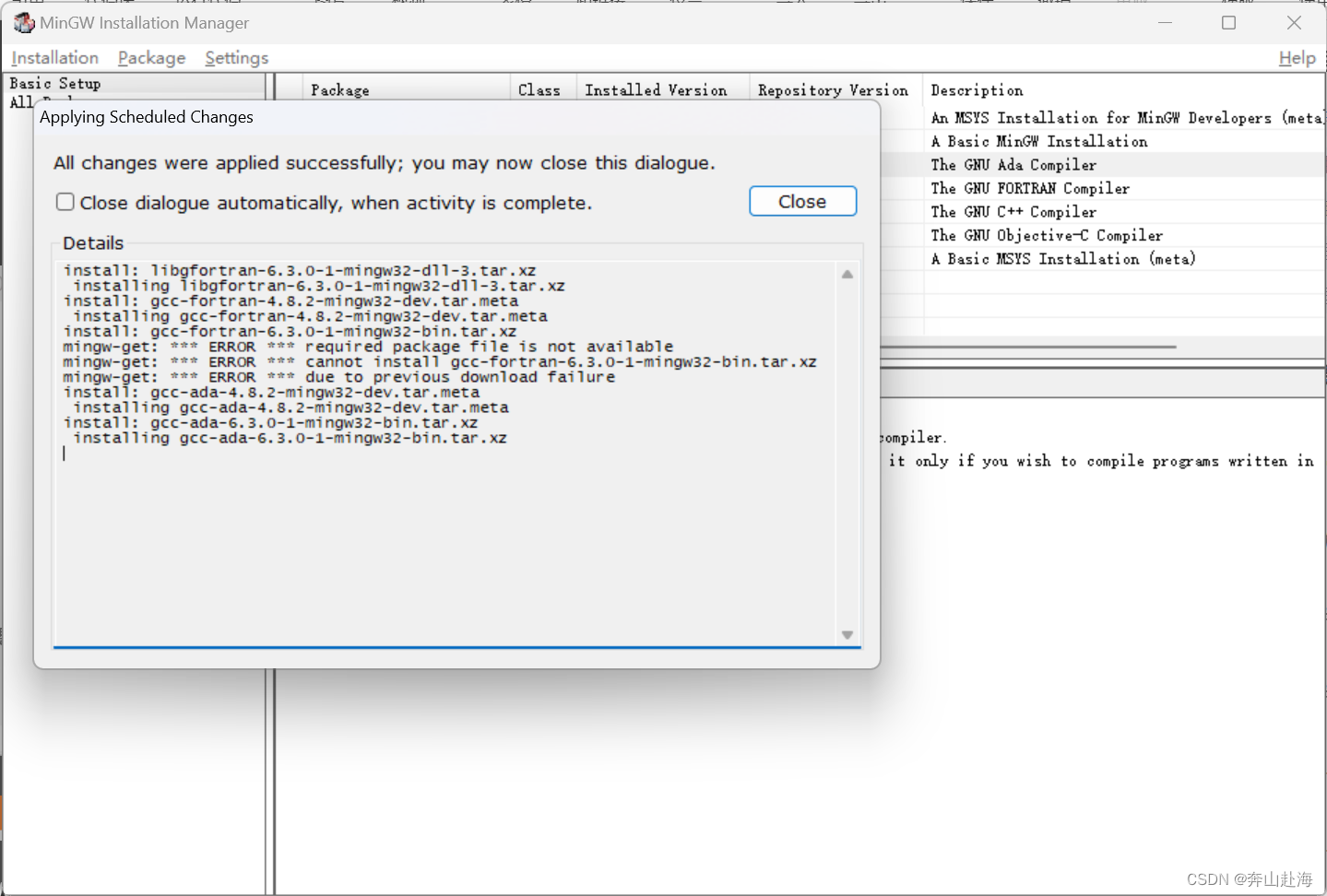This screenshot has height=896, width=1327.
Task: Select A Basic MinGW Installation row
Action: point(1103,141)
